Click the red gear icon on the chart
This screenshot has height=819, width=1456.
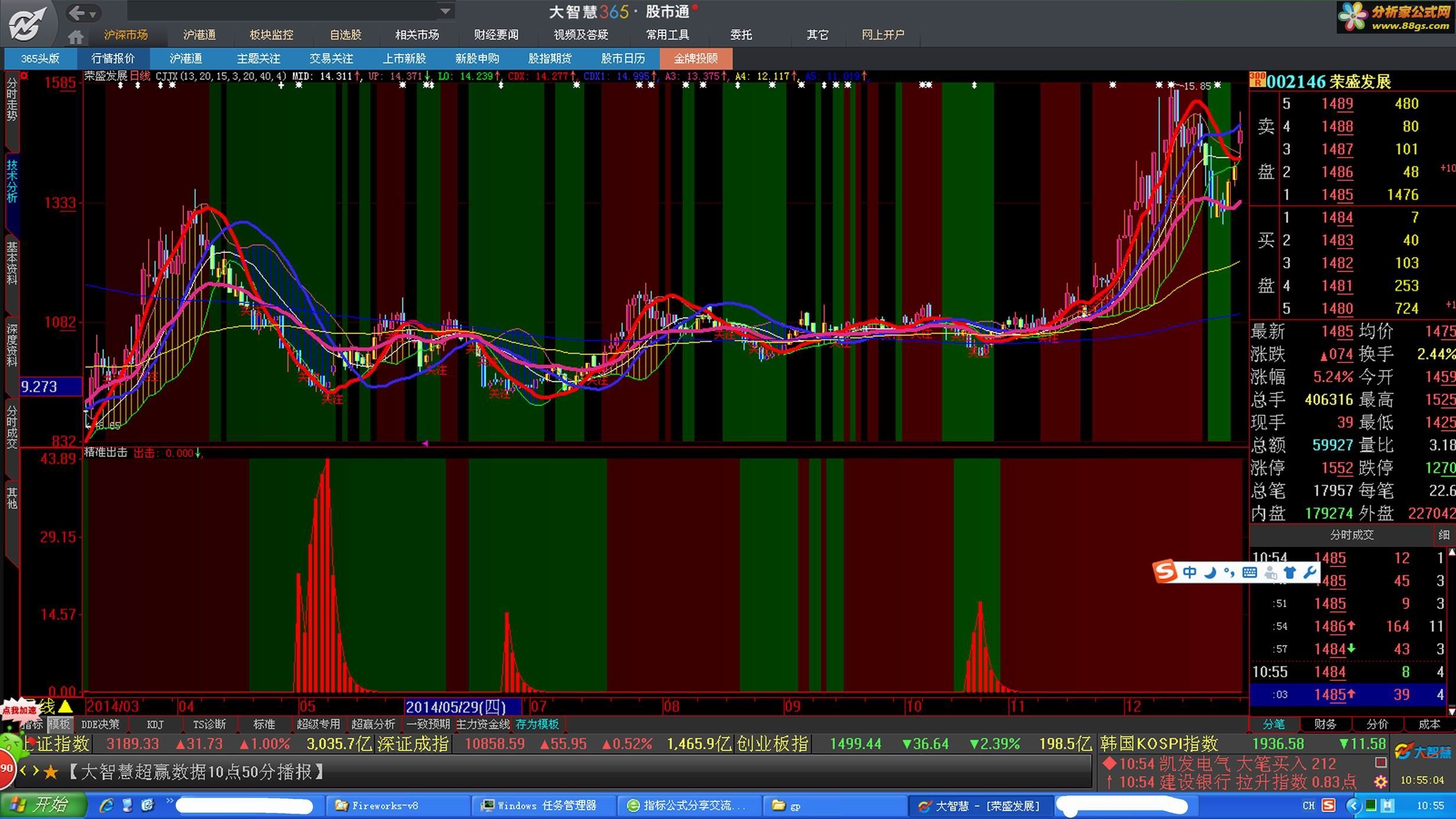click(x=25, y=76)
